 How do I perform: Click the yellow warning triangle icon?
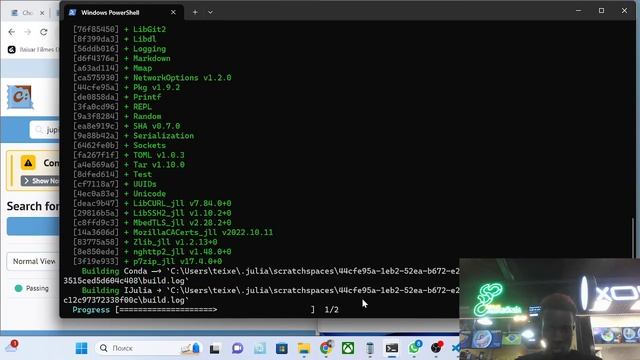[x=28, y=163]
